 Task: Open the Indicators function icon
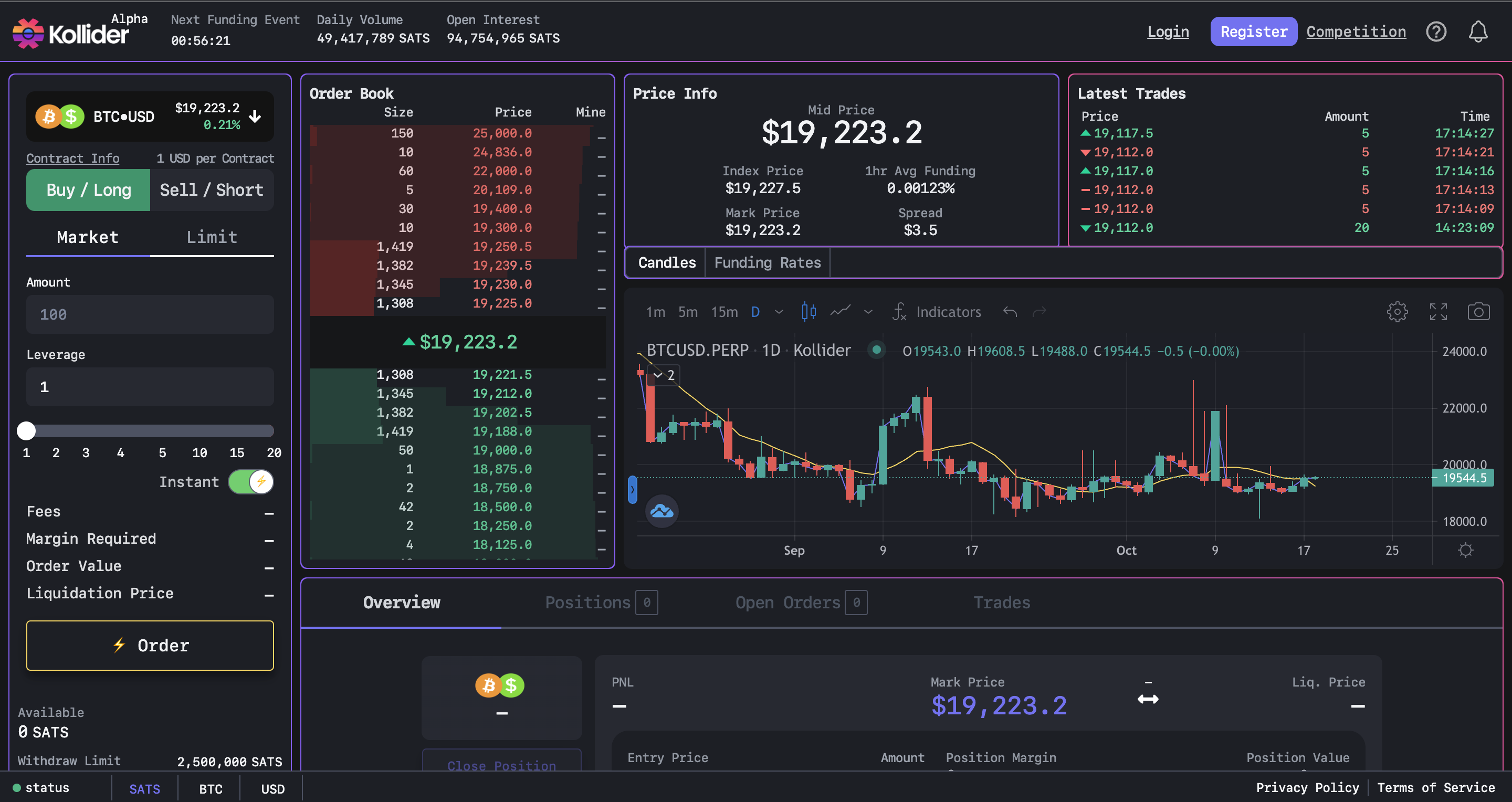tap(899, 312)
